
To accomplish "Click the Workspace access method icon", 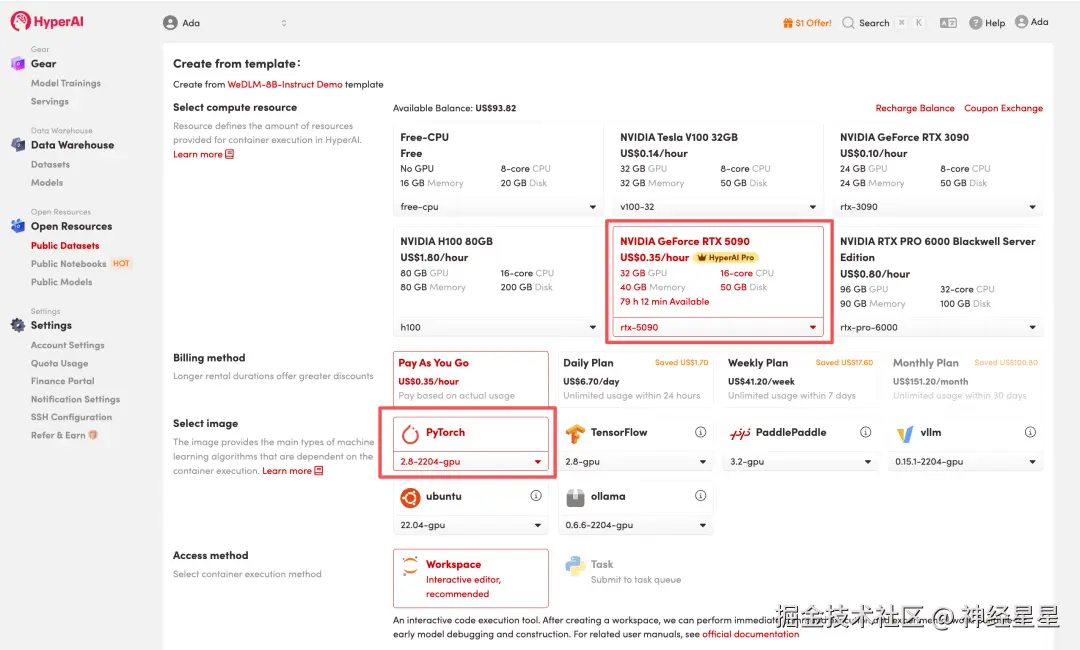I will [411, 566].
